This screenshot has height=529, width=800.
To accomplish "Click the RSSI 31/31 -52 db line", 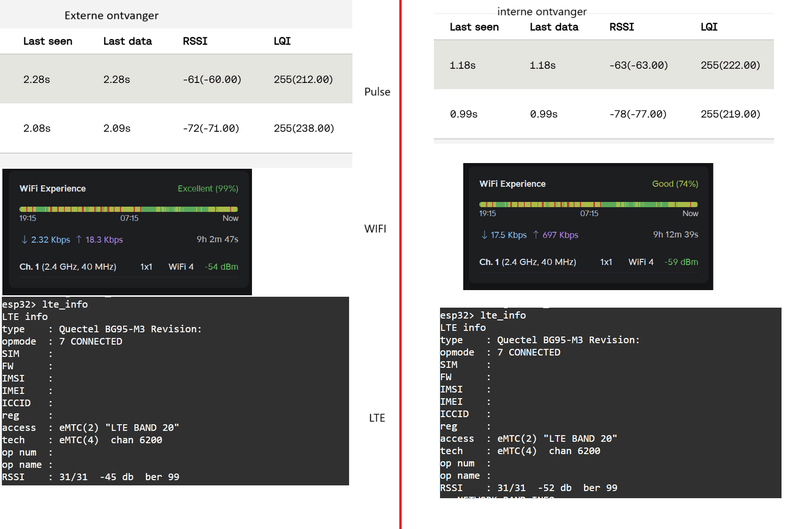I will click(529, 488).
